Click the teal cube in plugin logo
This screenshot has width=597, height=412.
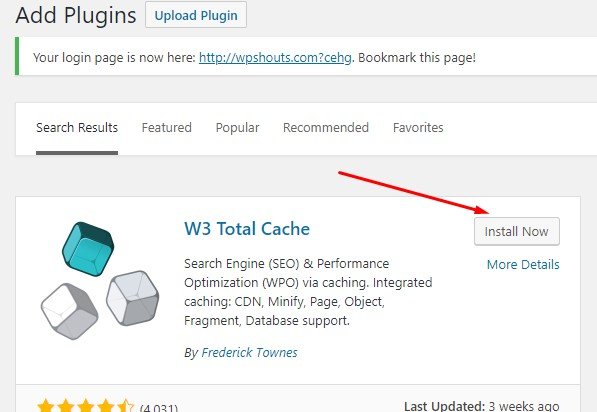click(88, 249)
